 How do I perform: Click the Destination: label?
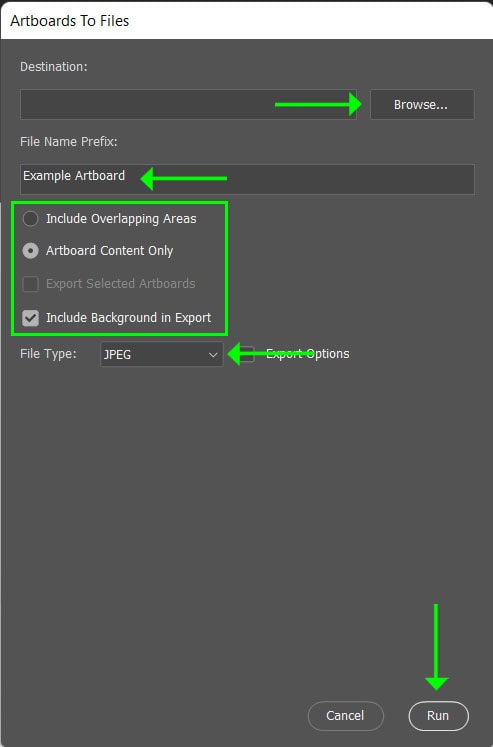pyautogui.click(x=54, y=67)
